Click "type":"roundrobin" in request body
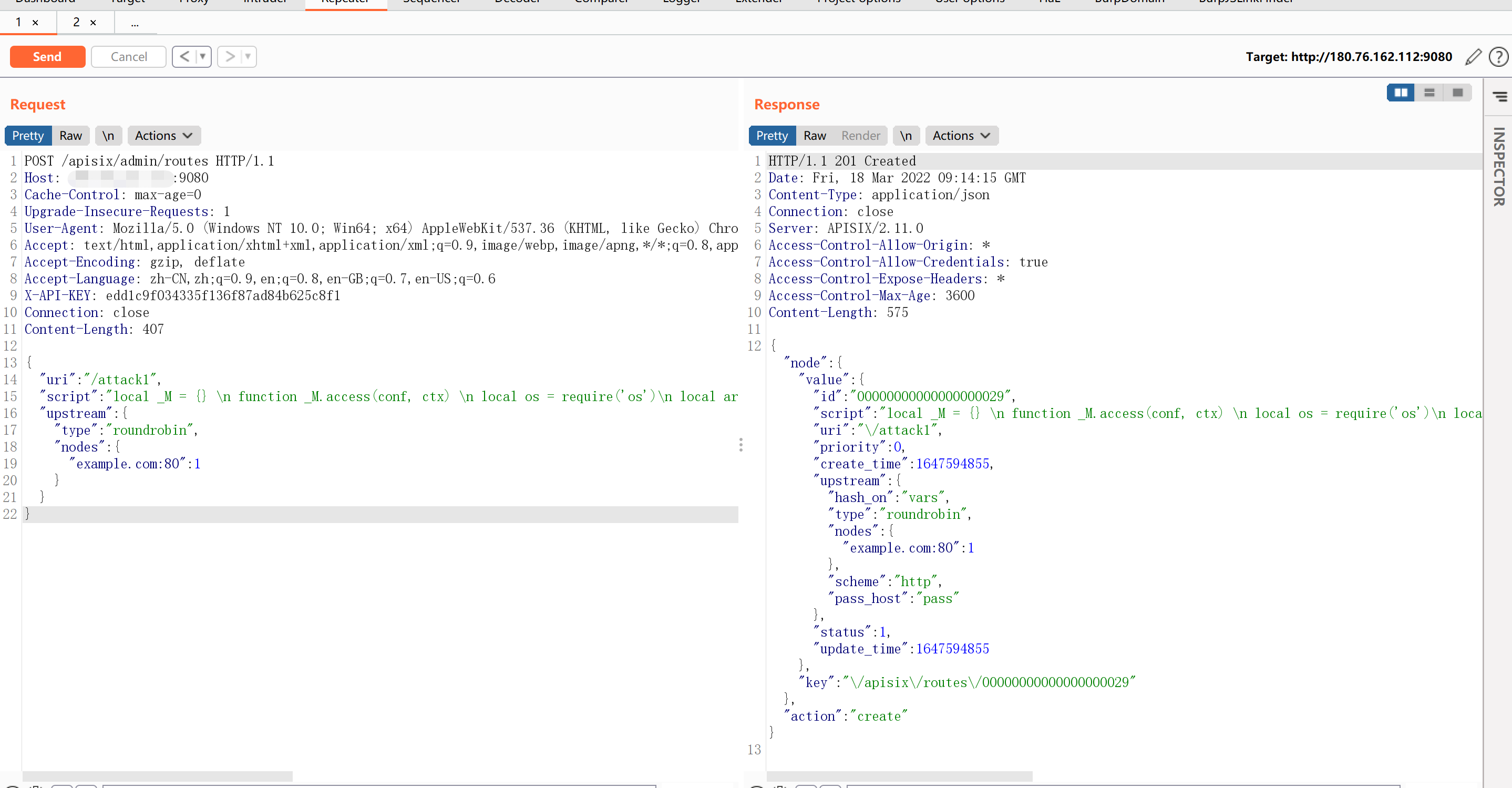The width and height of the screenshot is (1512, 788). click(126, 431)
